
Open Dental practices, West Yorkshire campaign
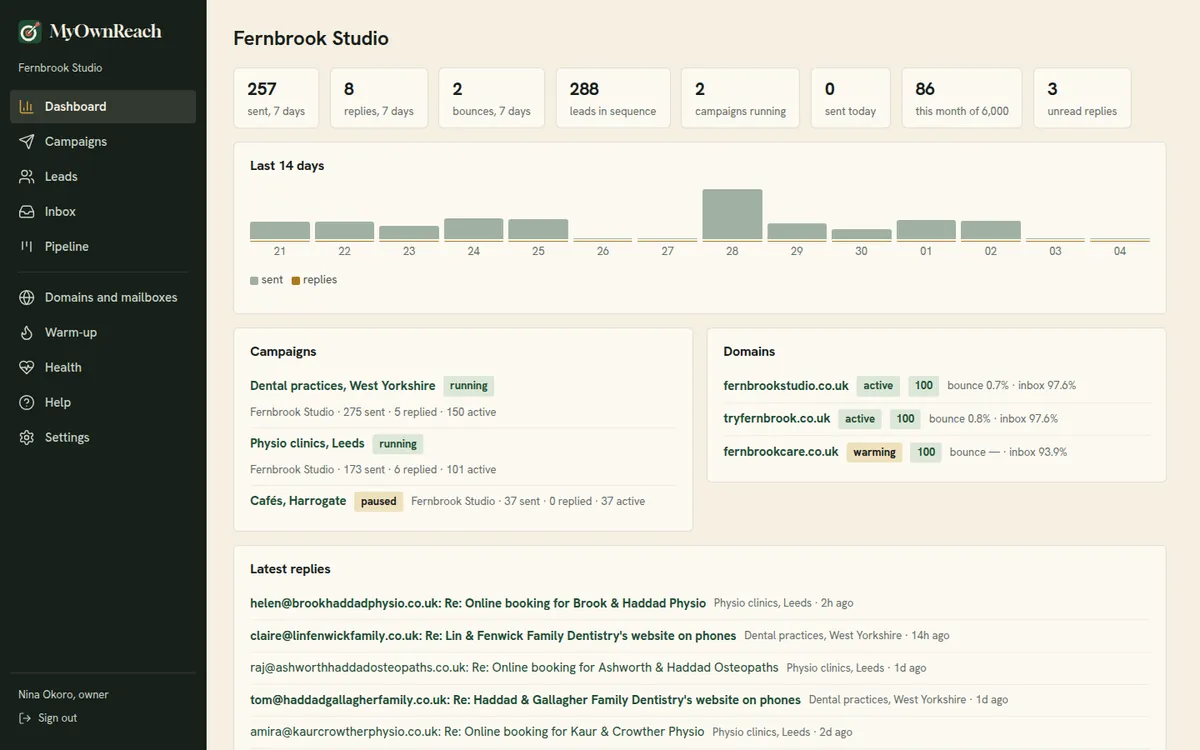click(343, 385)
